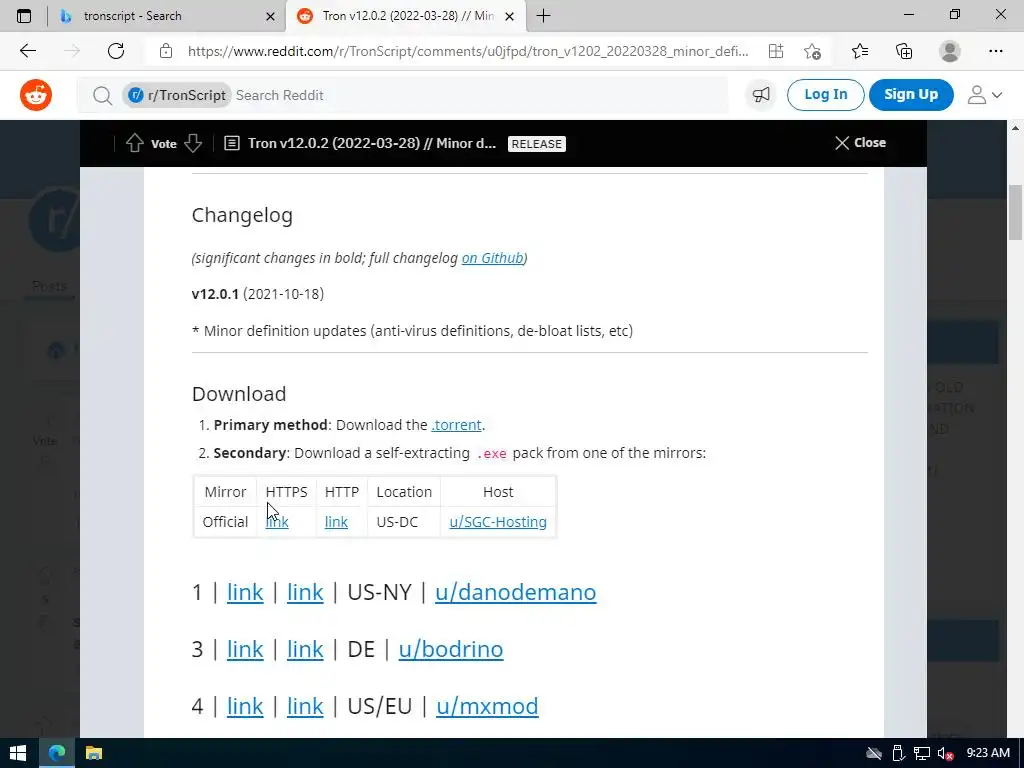Click the safely remove hardware tray icon
1024x768 pixels.
click(x=898, y=754)
